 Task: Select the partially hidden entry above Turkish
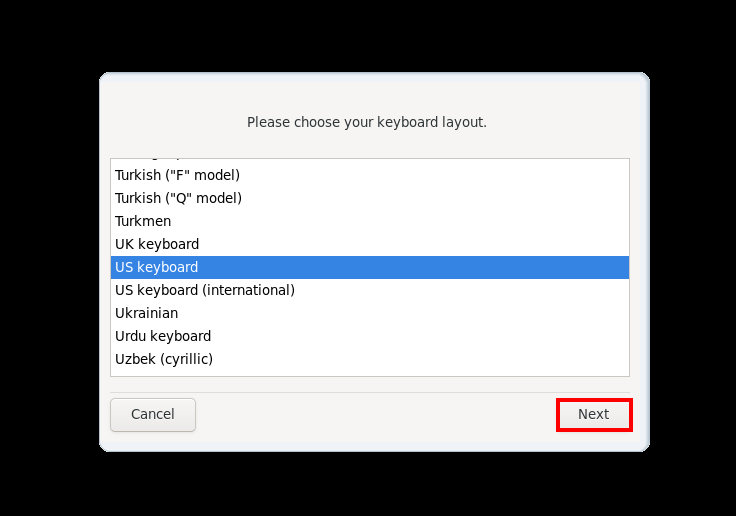pyautogui.click(x=370, y=161)
